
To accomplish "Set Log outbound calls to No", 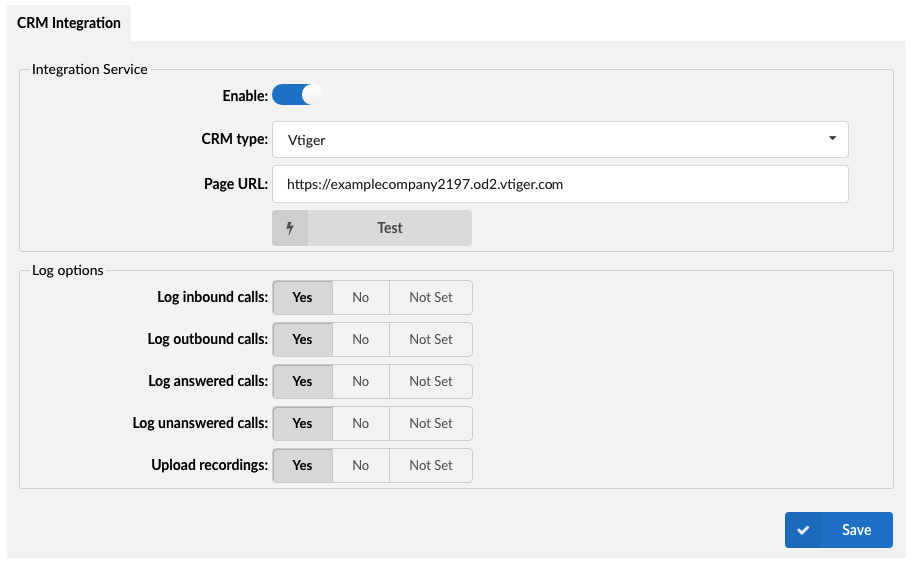I will point(361,339).
